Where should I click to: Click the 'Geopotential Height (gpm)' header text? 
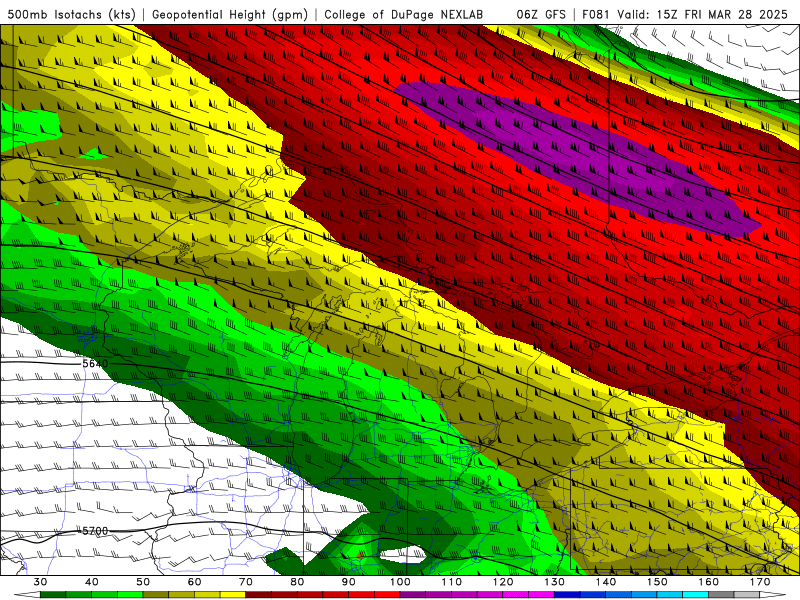tap(230, 15)
